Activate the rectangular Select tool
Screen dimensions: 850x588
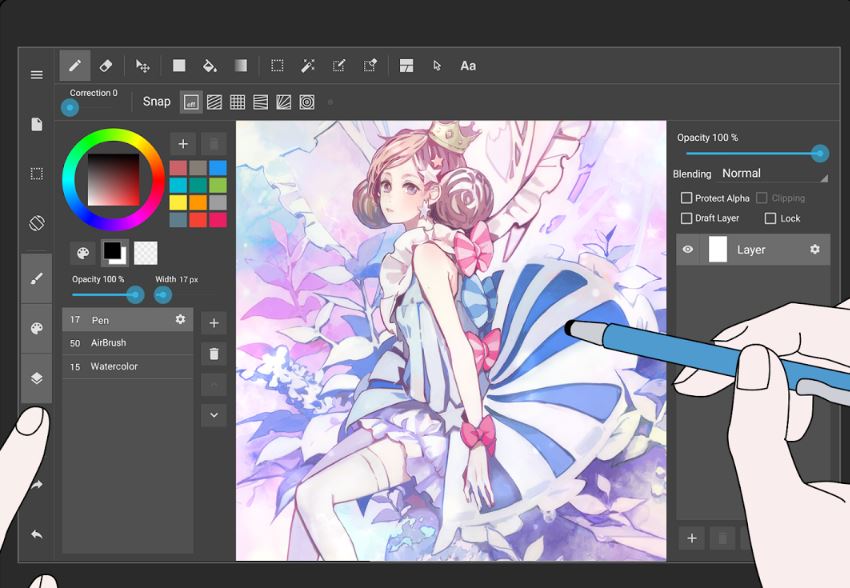[277, 65]
